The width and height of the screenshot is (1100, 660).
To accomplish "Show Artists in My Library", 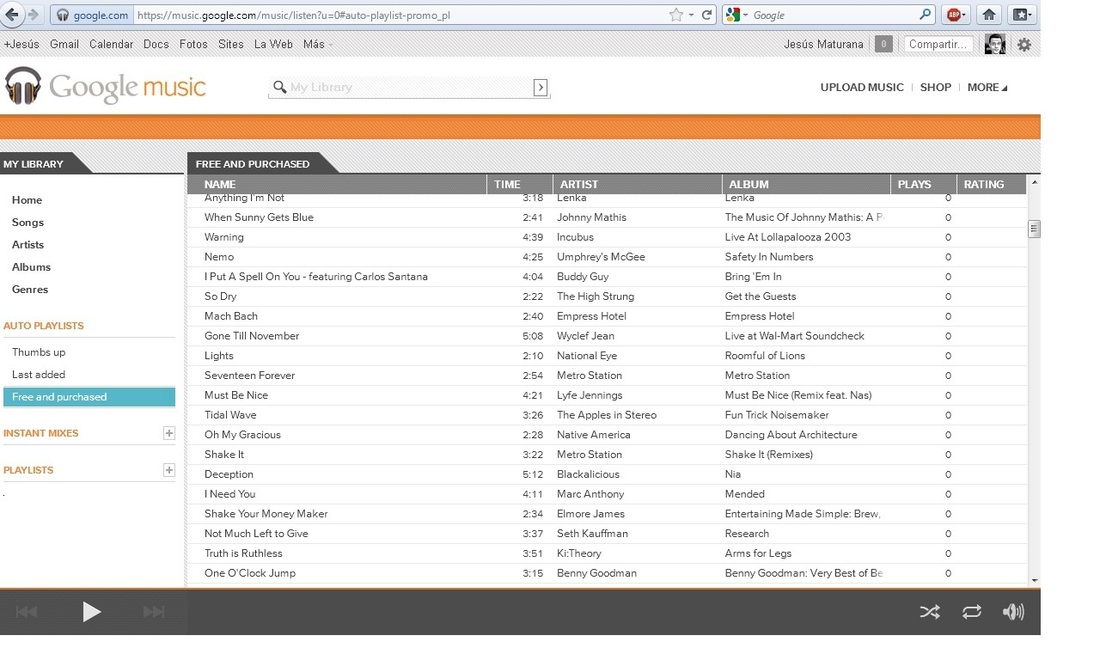I will (x=27, y=245).
